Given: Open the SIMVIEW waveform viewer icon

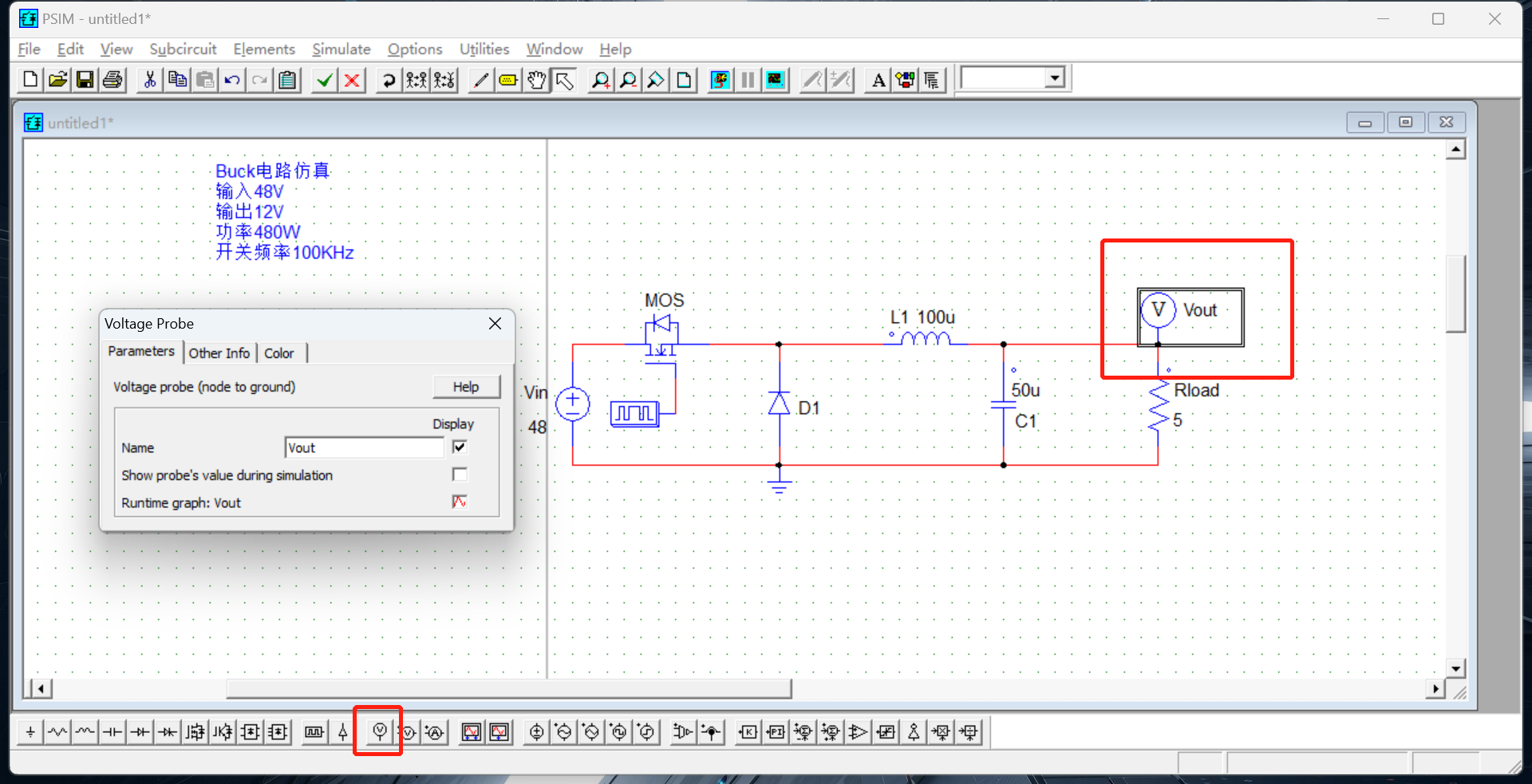Looking at the screenshot, I should [775, 80].
